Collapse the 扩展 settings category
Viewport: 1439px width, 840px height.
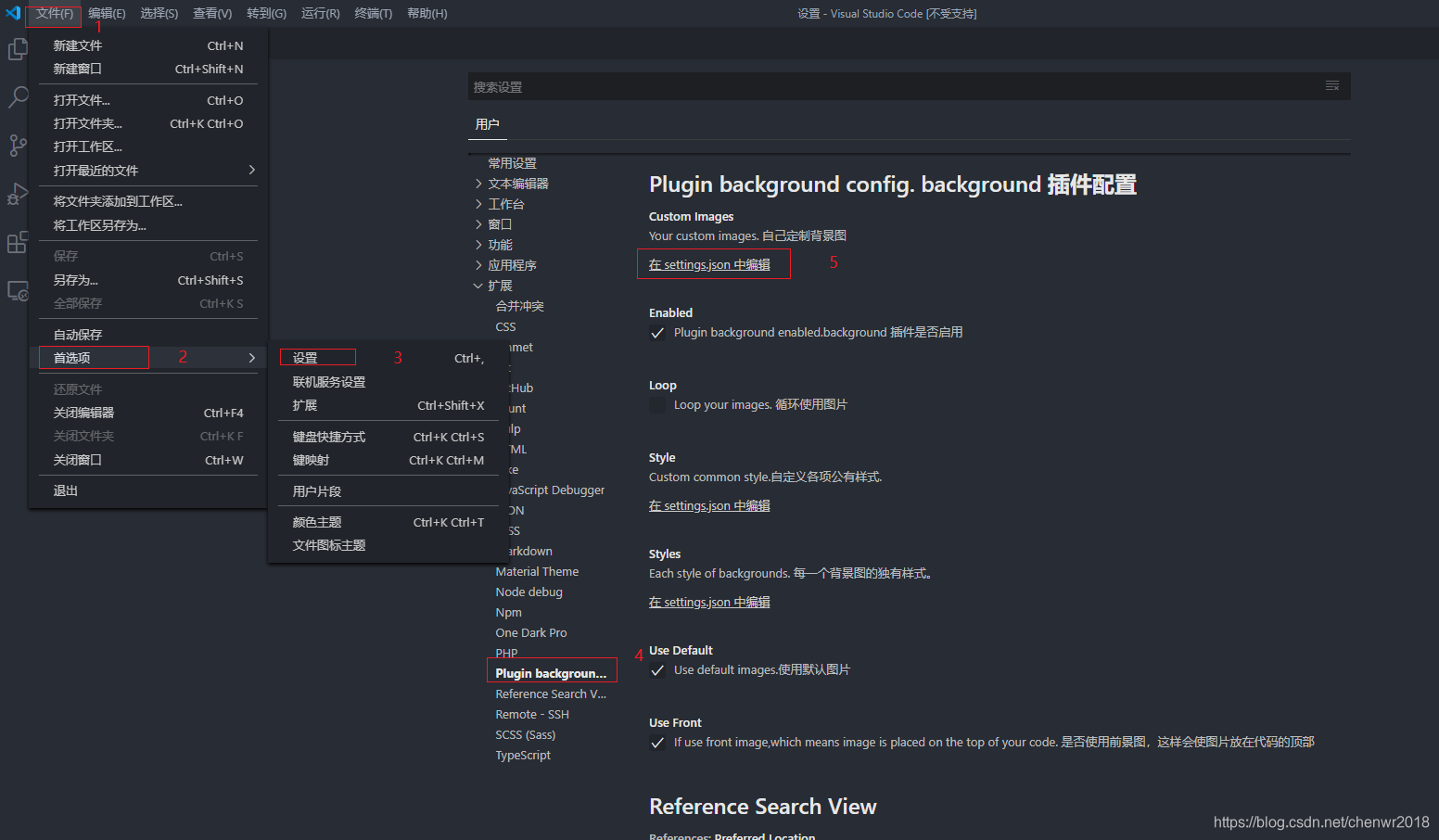tap(478, 286)
